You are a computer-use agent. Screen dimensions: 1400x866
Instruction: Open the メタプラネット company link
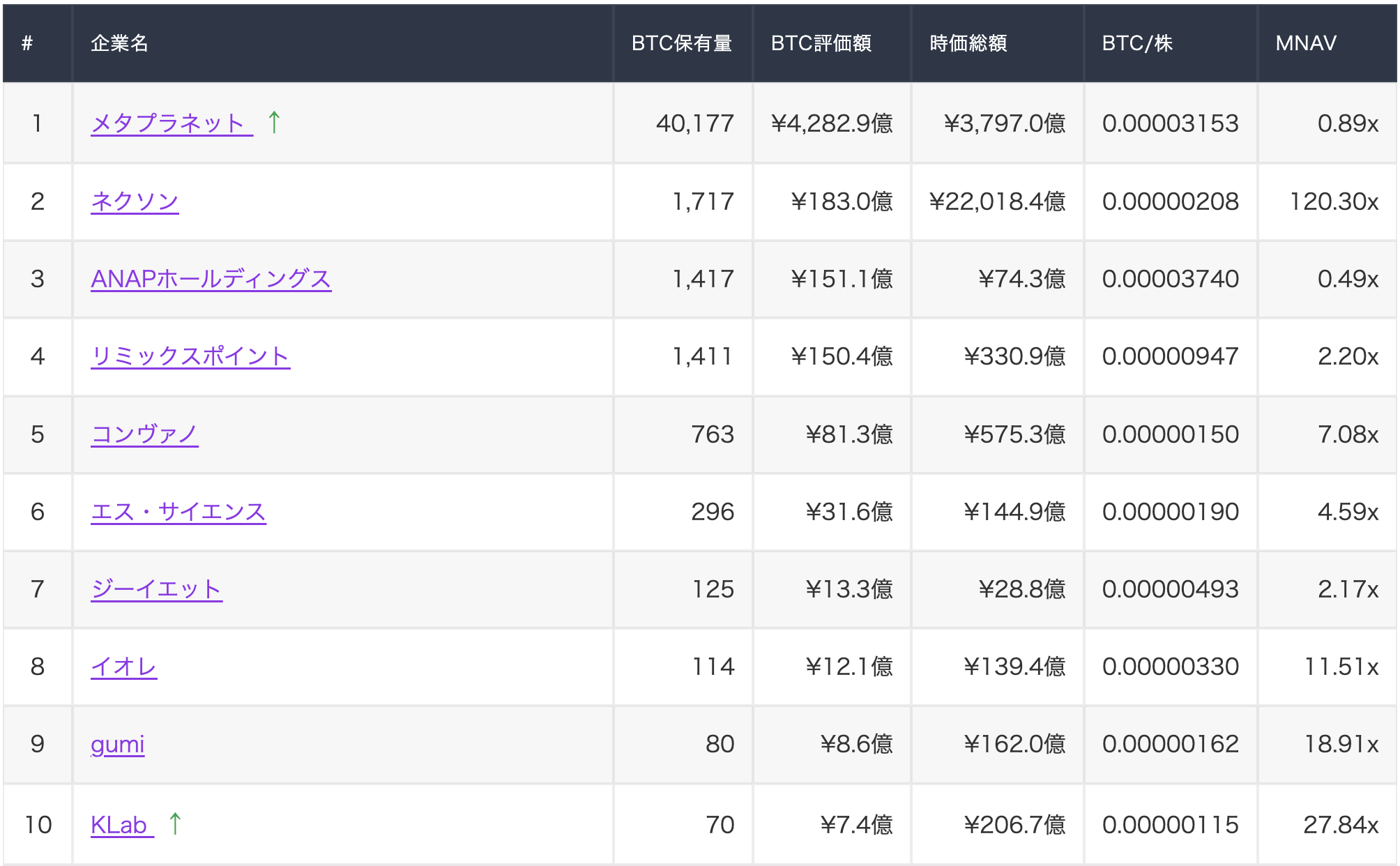pos(167,123)
